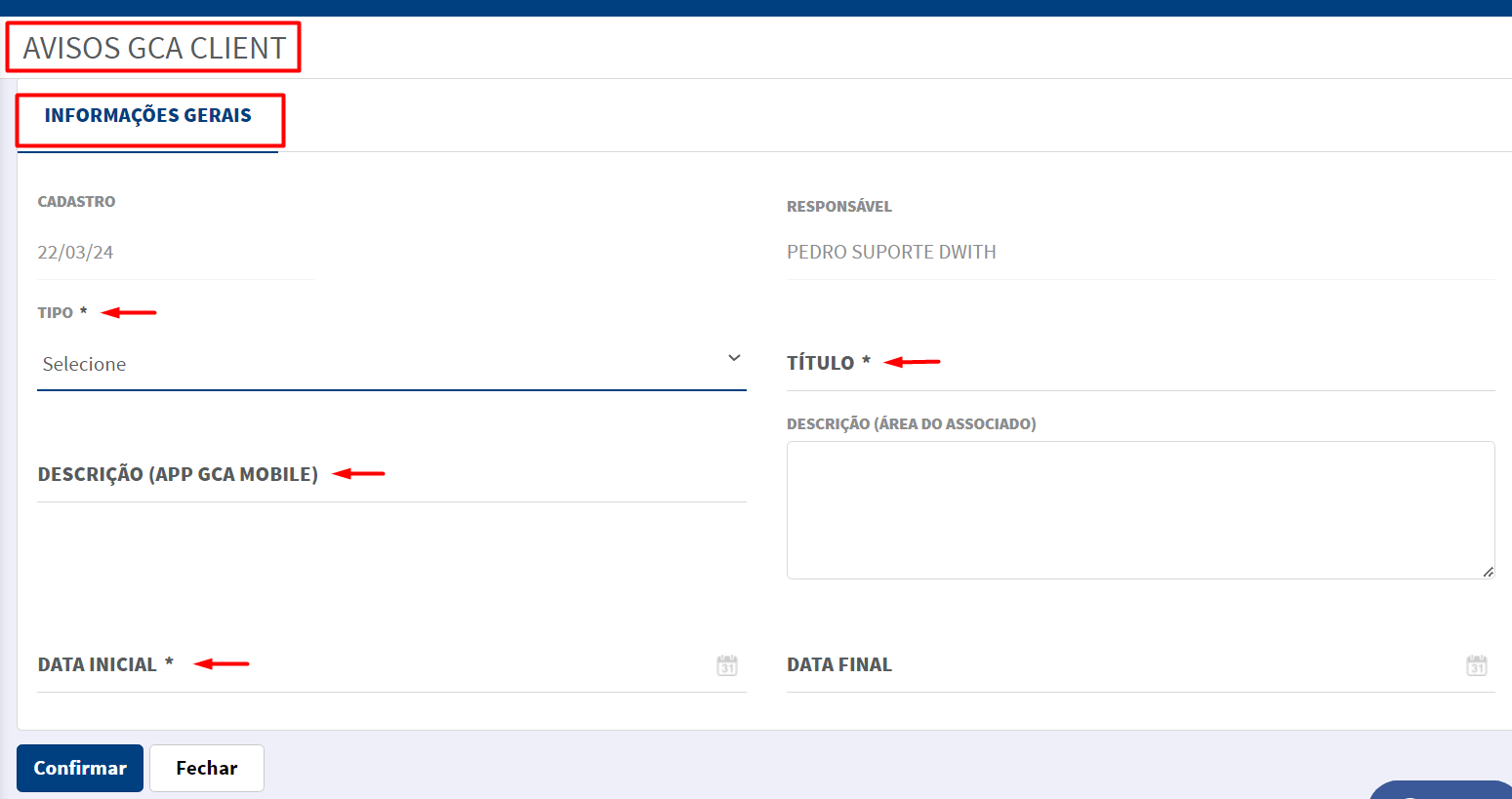Open the Data Inicial calendar picker
The height and width of the screenshot is (799, 1512).
727,665
